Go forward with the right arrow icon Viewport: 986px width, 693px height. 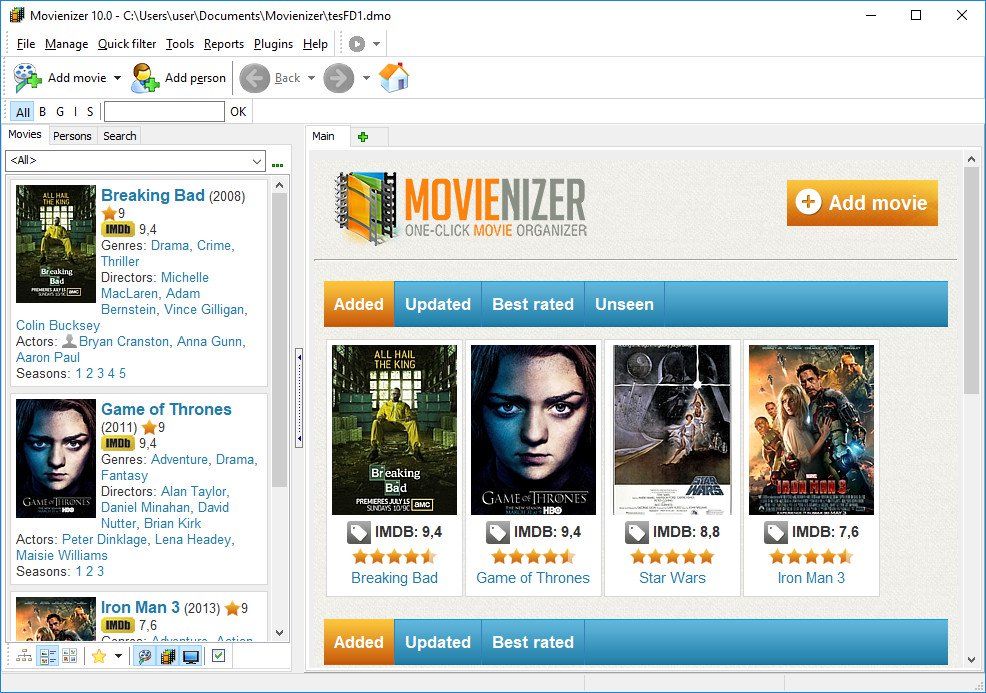click(x=338, y=78)
